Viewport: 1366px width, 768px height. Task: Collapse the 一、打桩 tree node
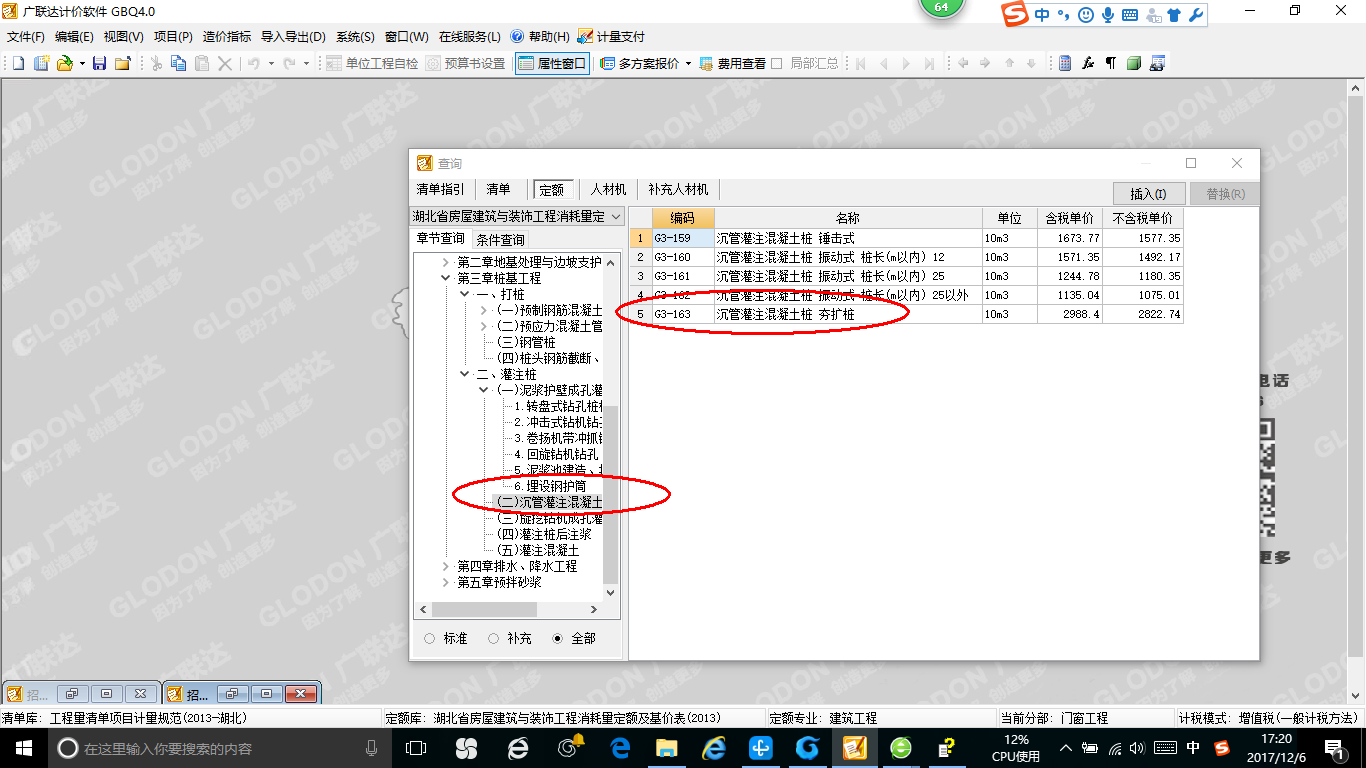(x=465, y=294)
